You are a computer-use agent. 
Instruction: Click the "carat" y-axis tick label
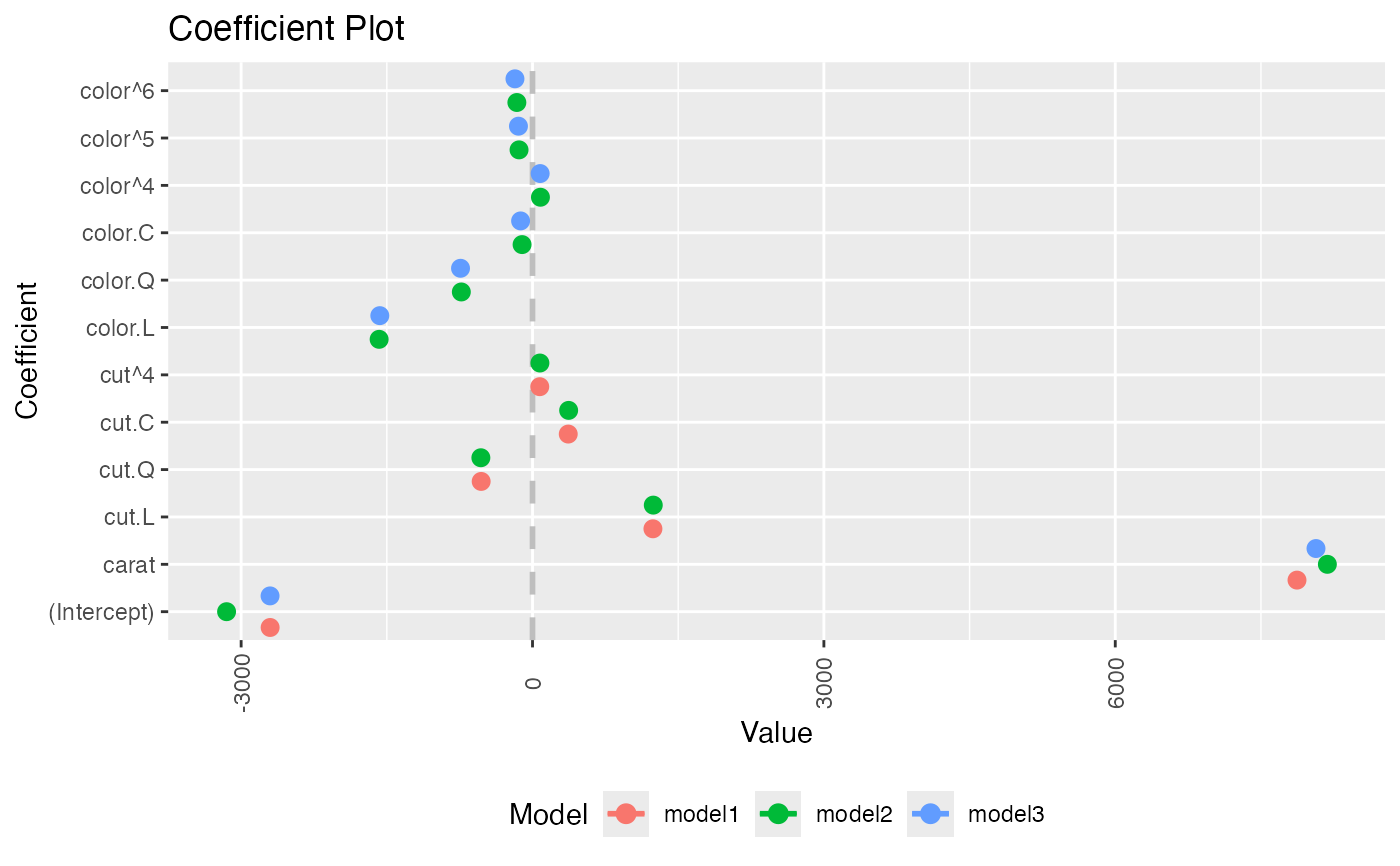(x=129, y=565)
